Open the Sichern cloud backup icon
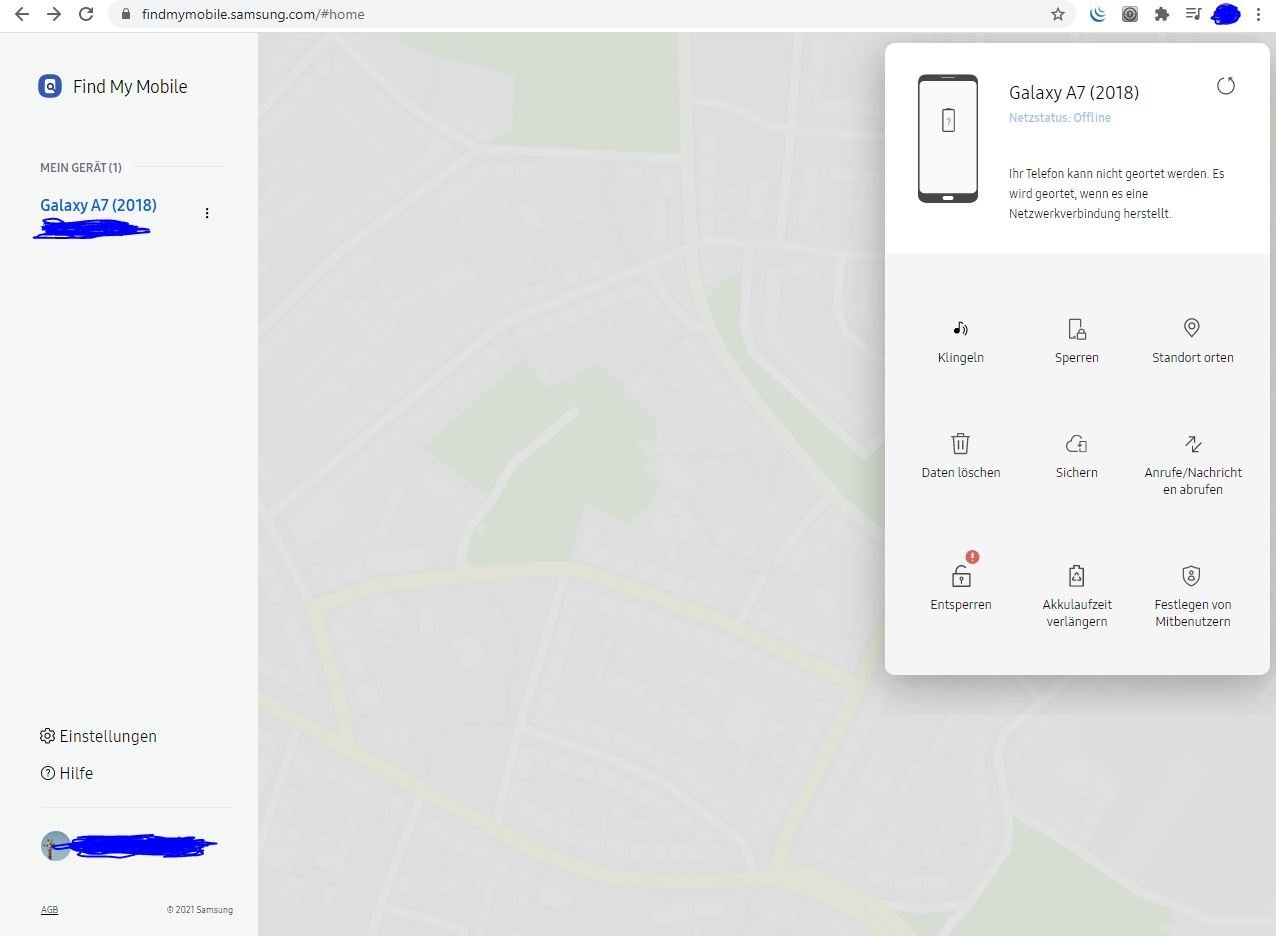Viewport: 1276px width, 936px height. pyautogui.click(x=1076, y=443)
